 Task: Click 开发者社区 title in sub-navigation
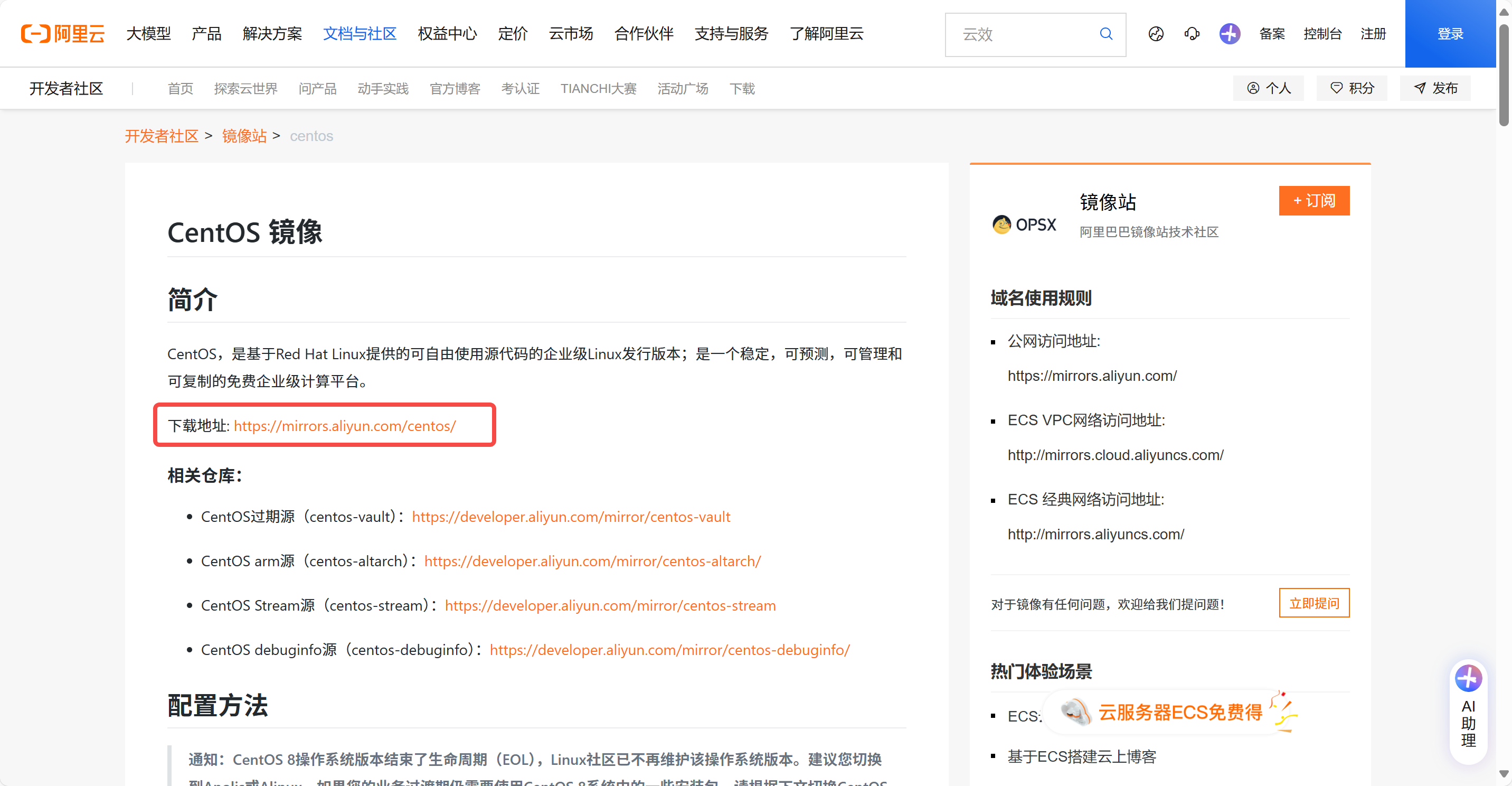[x=67, y=89]
